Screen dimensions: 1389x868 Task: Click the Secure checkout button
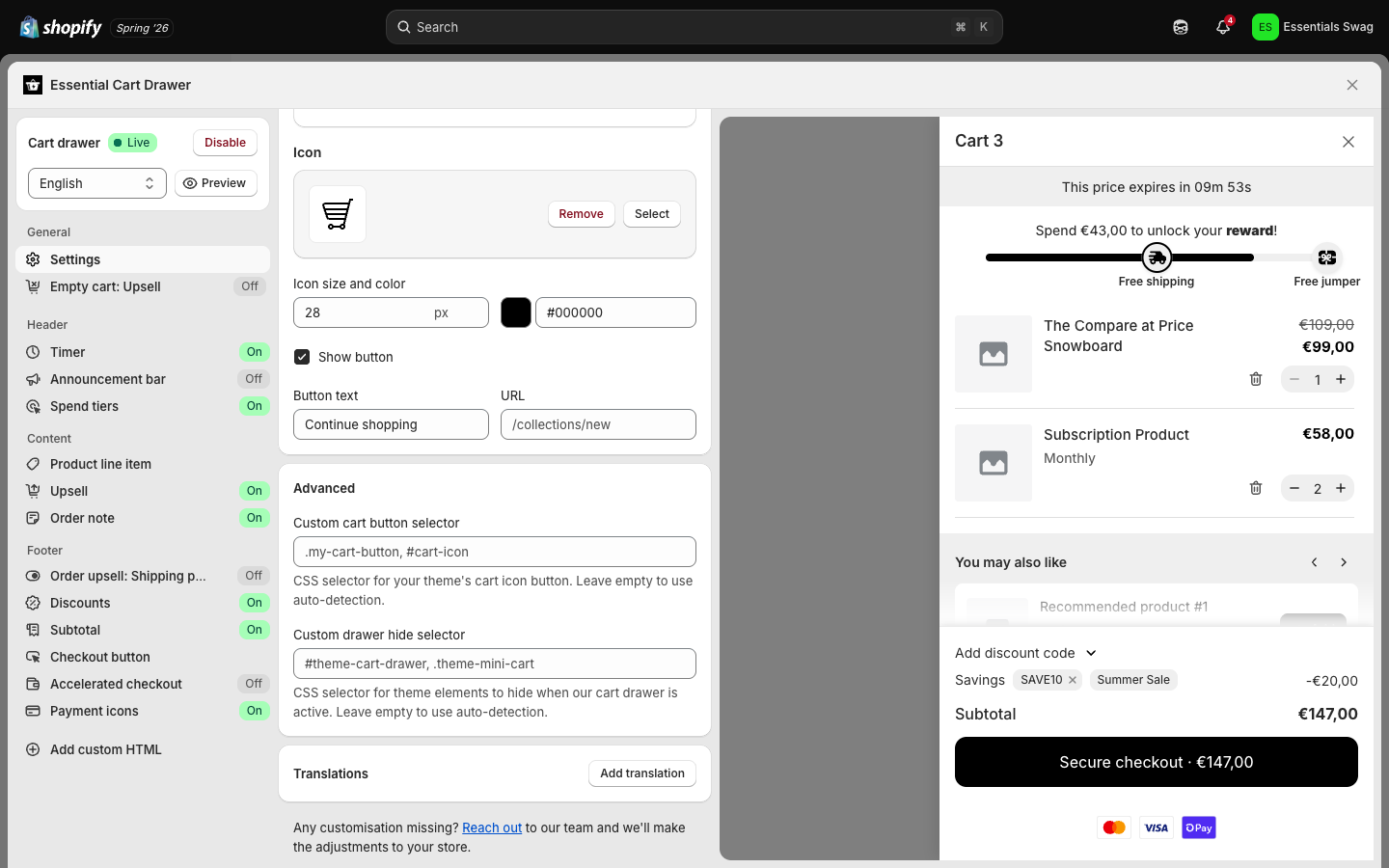pos(1157,762)
